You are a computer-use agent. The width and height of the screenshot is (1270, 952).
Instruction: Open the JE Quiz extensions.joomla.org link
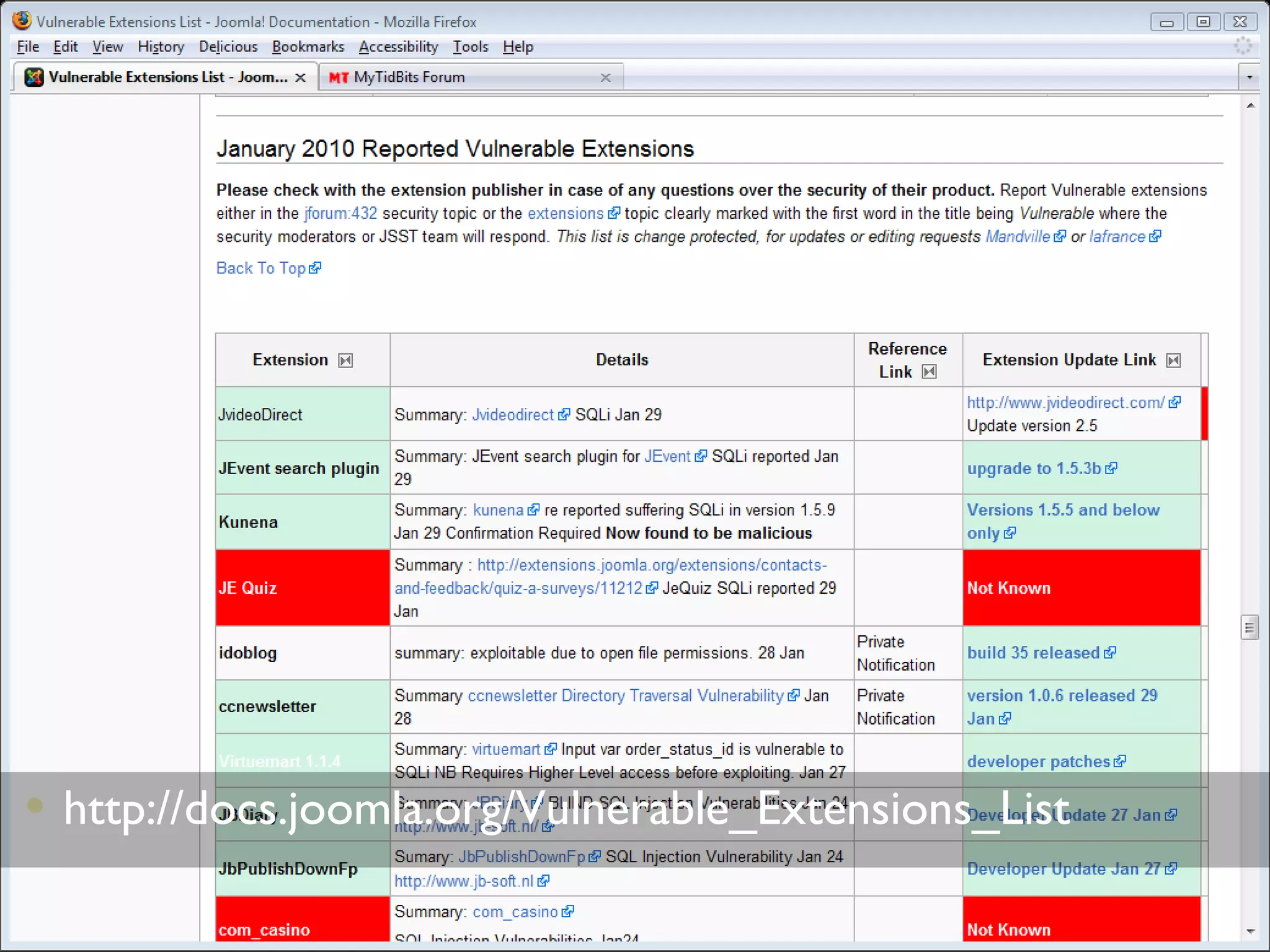pyautogui.click(x=611, y=577)
